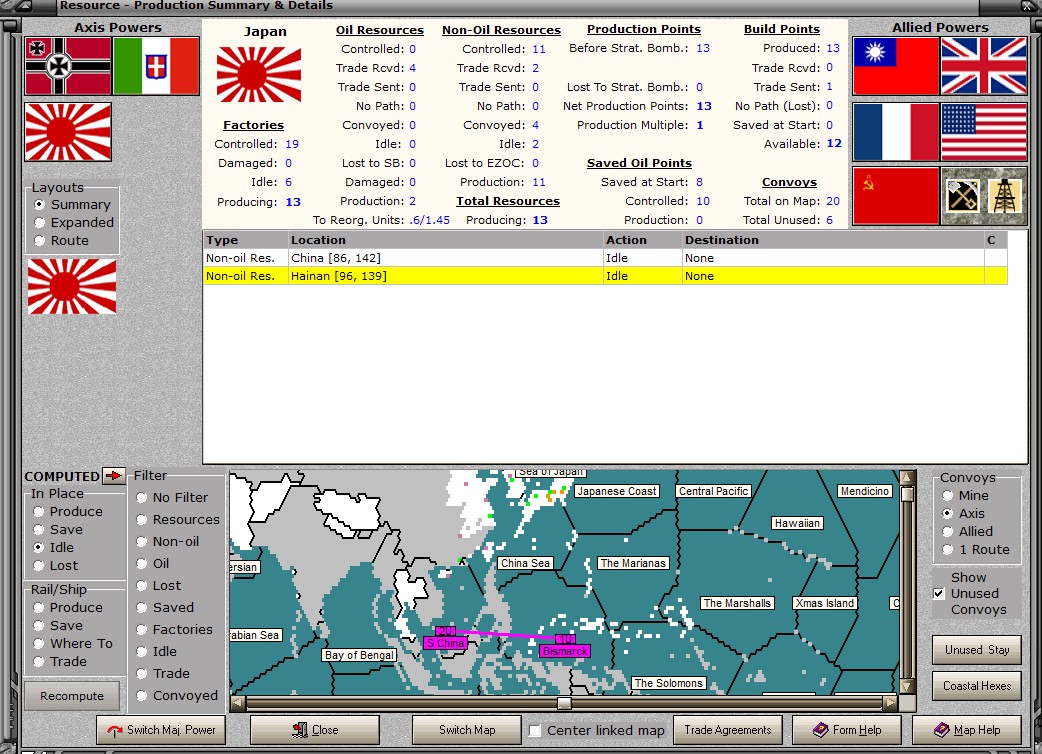Click the Coastal Hexes button
This screenshot has height=754, width=1042.
[977, 686]
